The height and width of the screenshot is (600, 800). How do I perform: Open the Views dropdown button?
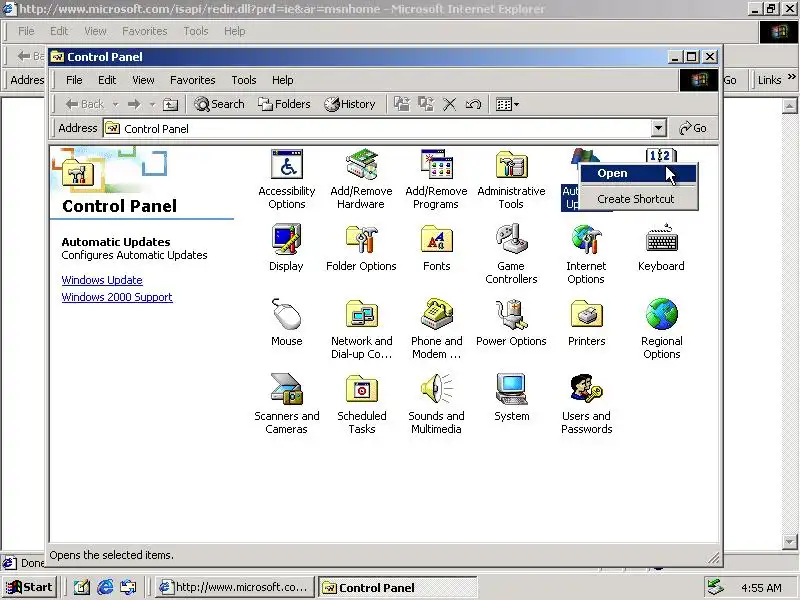click(x=507, y=105)
